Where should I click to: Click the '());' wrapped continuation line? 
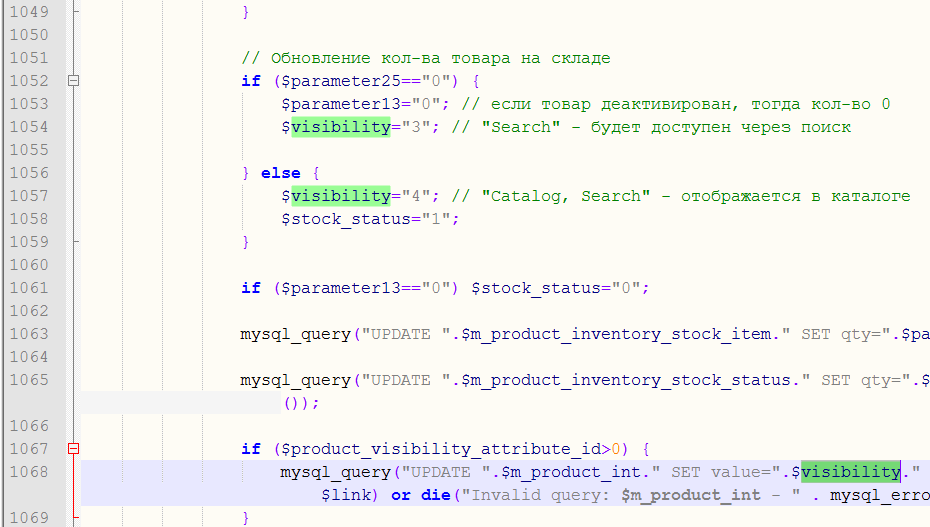(301, 403)
